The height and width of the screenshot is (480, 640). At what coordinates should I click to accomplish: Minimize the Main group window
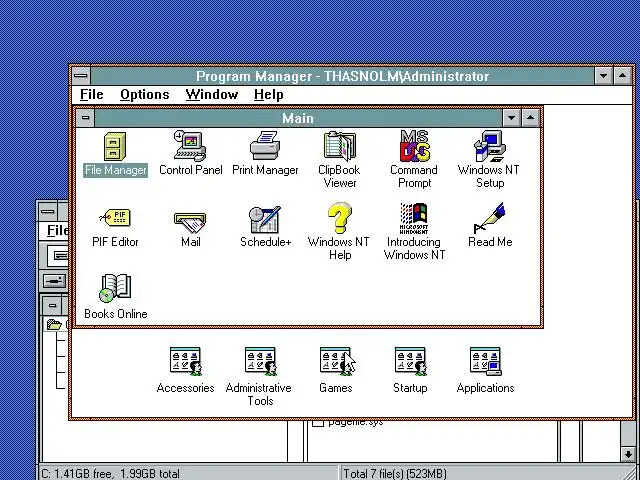coord(511,118)
